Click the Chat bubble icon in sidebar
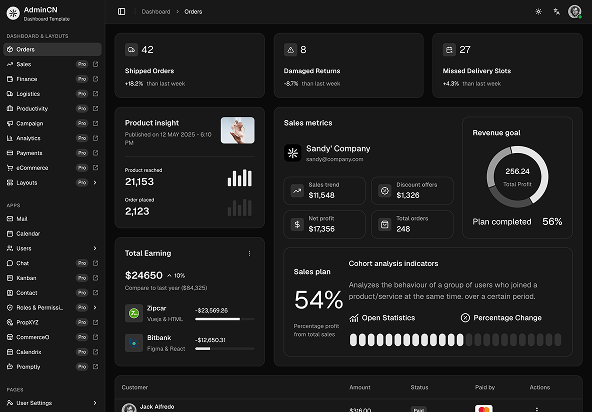This screenshot has height=412, width=592. 10,263
